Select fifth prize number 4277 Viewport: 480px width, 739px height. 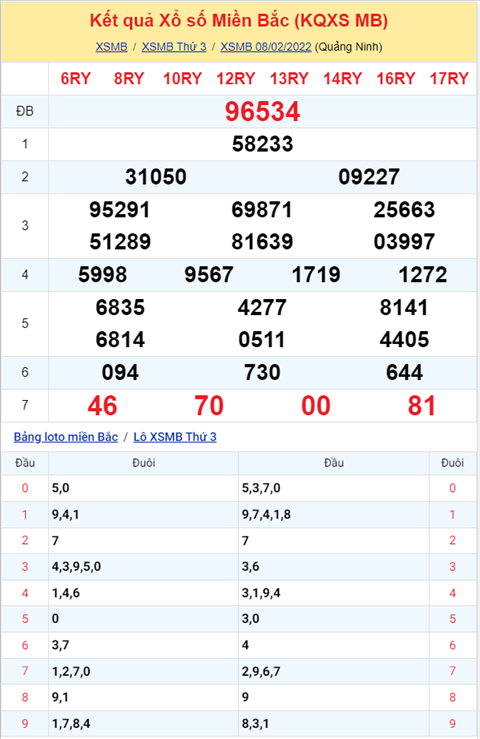point(262,308)
